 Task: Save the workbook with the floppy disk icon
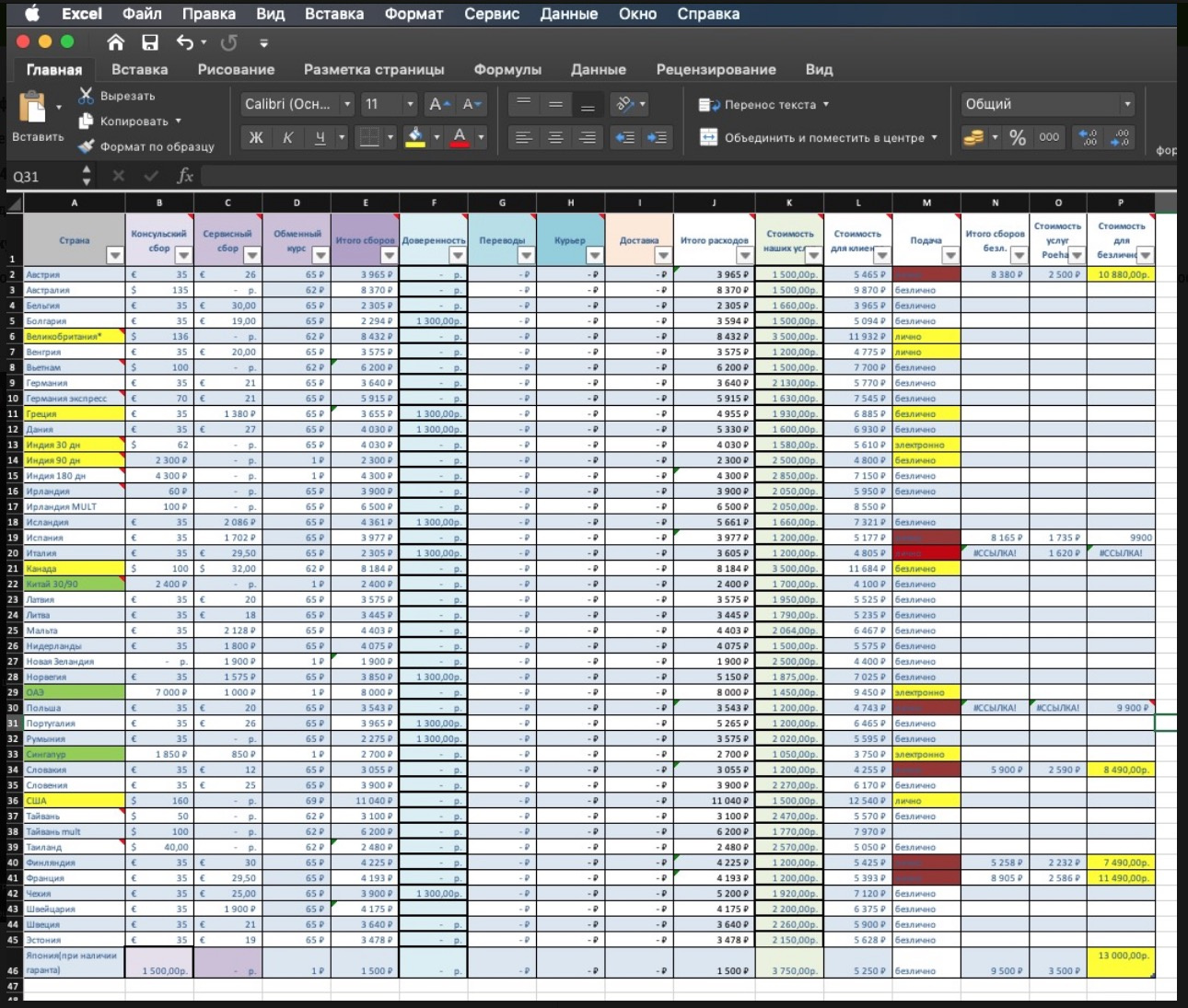(150, 42)
